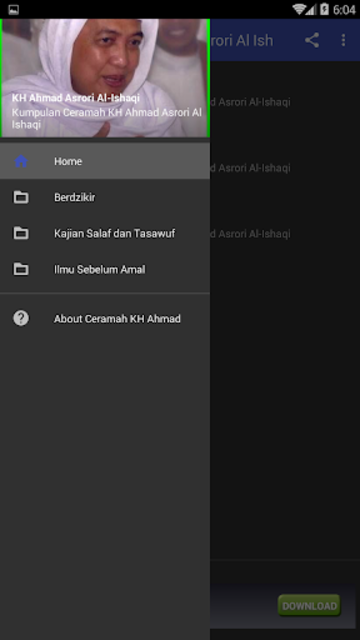Open About Ceramah KH Ahmad
The image size is (360, 640).
105,318
